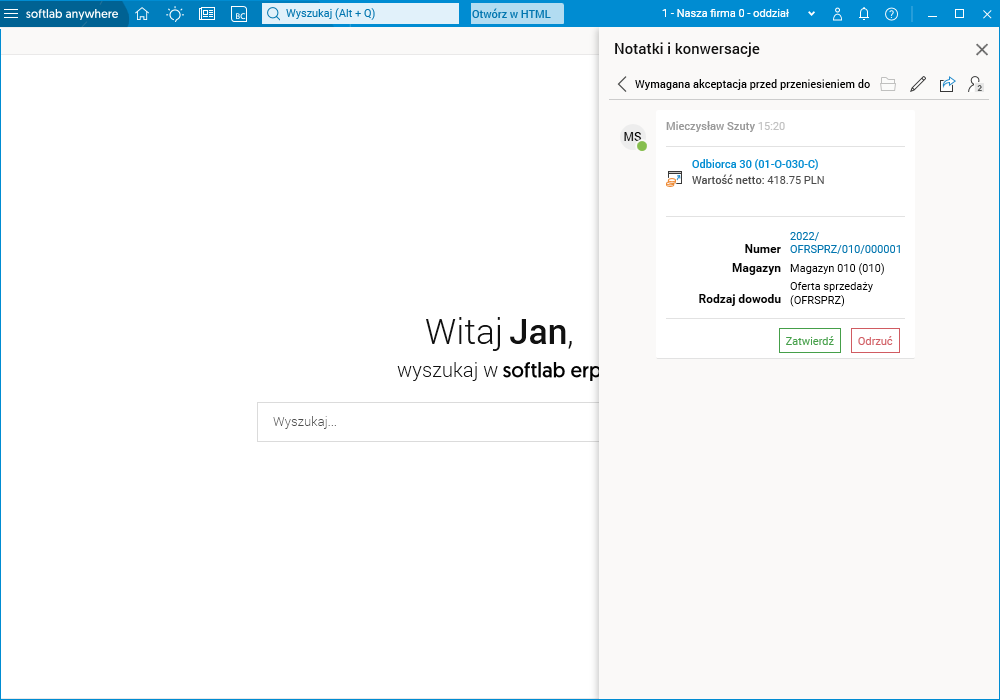Screen dimensions: 1000x700
Task: Click the Zatwierdź button
Action: click(x=809, y=340)
